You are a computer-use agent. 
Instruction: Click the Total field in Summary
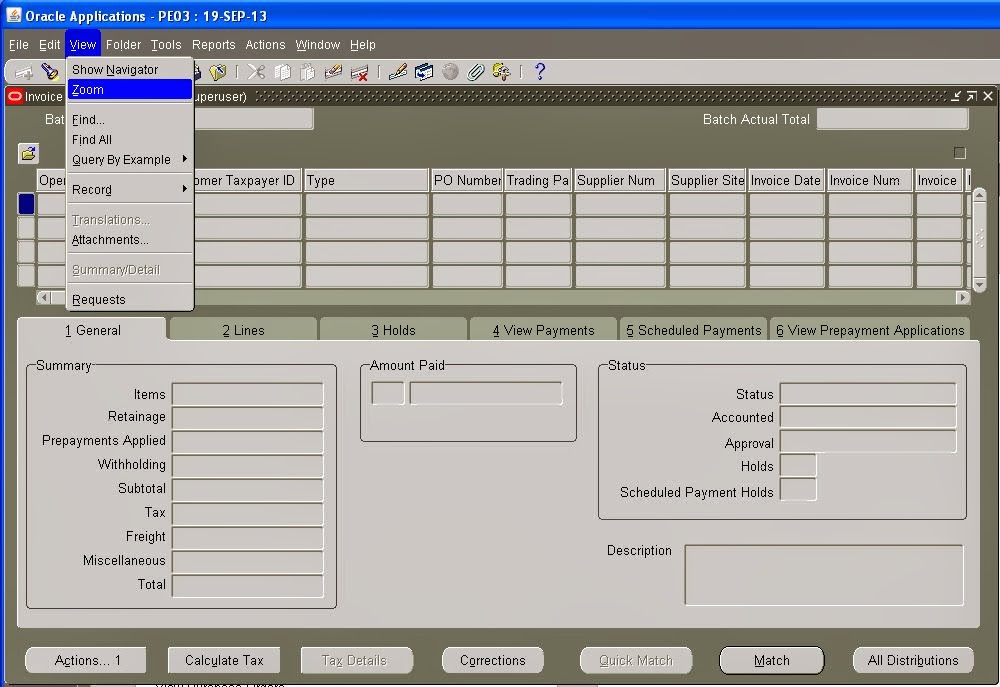[x=248, y=586]
